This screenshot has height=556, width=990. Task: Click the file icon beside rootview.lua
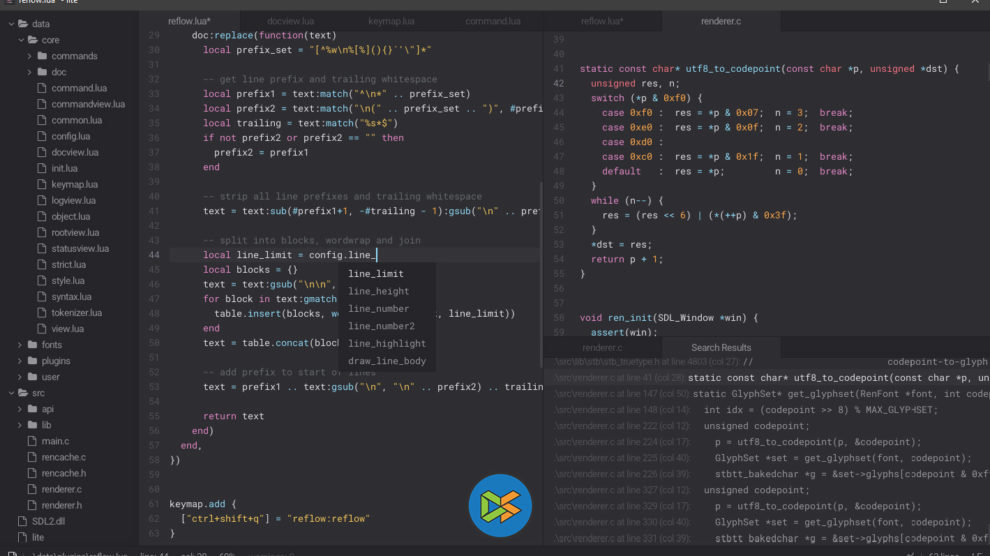pos(42,233)
